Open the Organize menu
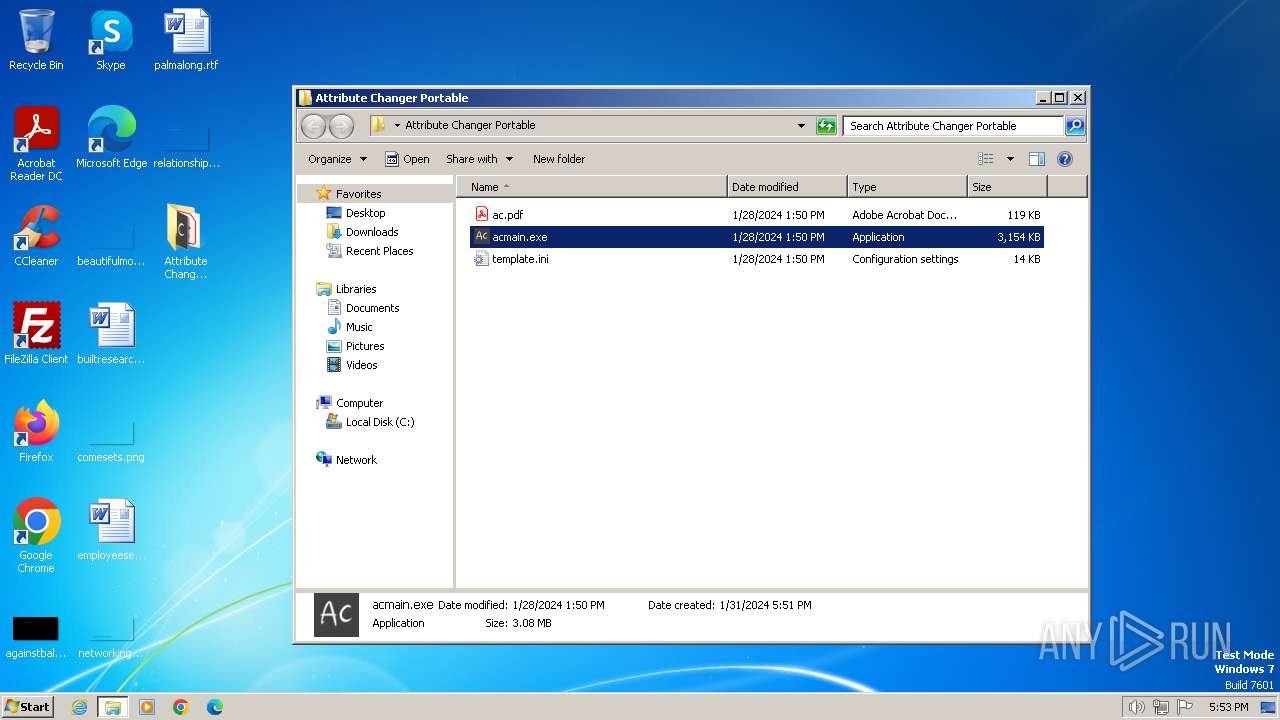Viewport: 1280px width, 720px height. pos(338,159)
